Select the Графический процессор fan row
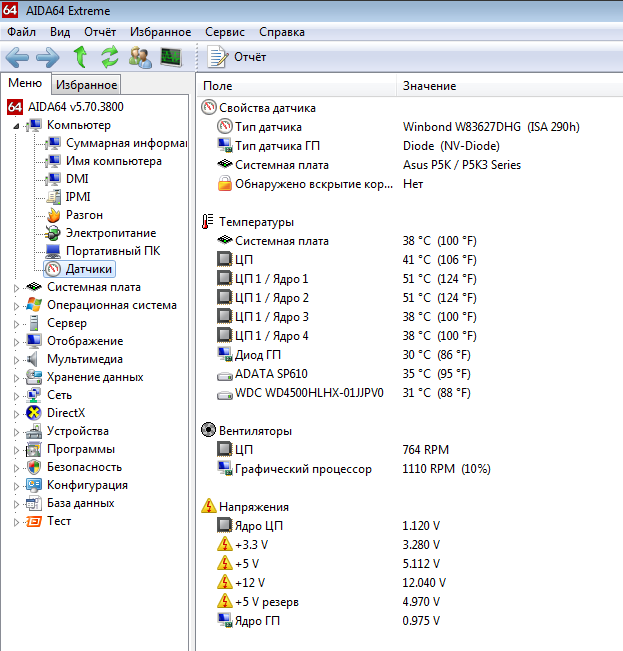Image resolution: width=623 pixels, height=651 pixels. (x=354, y=469)
